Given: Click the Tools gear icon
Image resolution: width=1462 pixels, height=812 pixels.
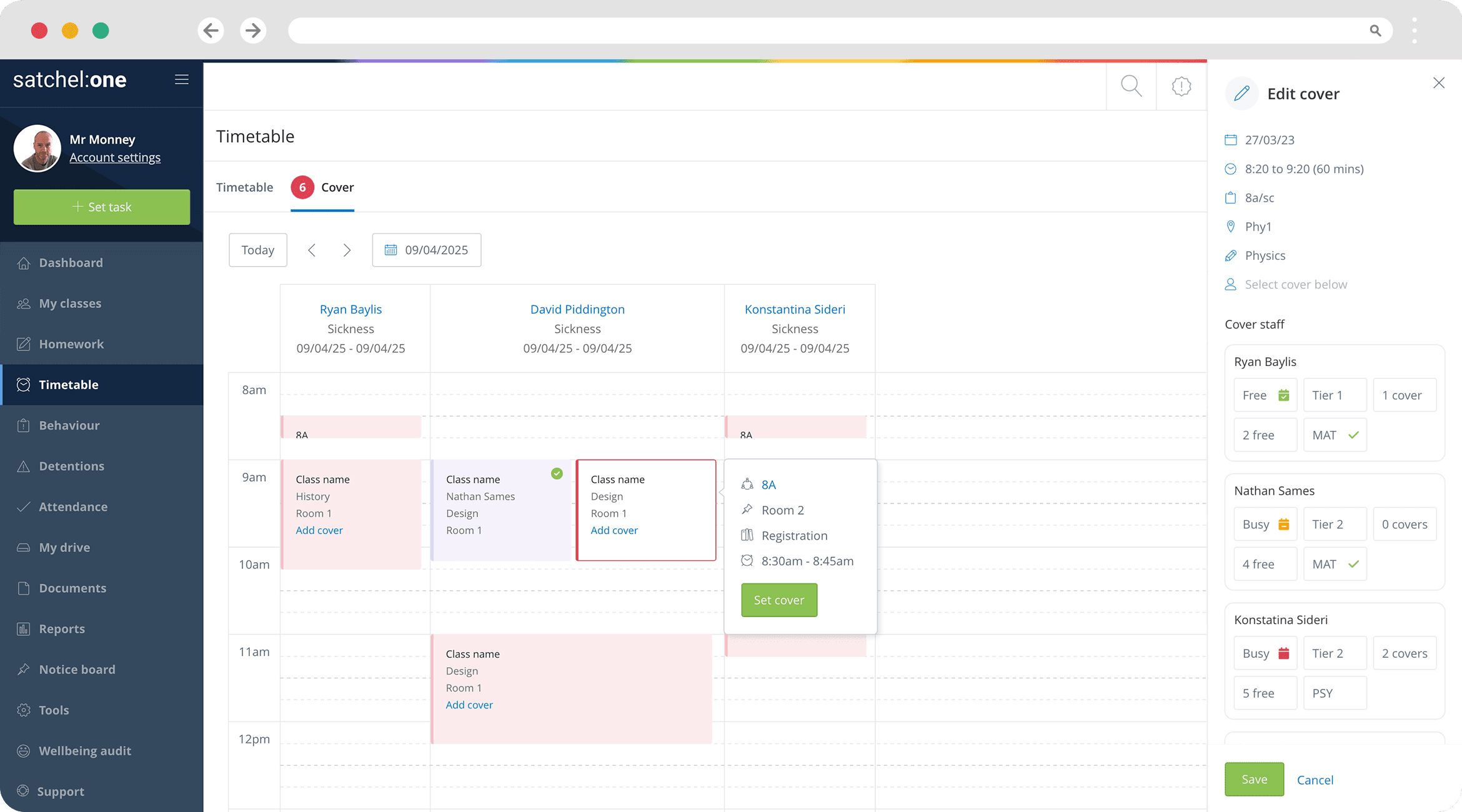Looking at the screenshot, I should point(24,710).
